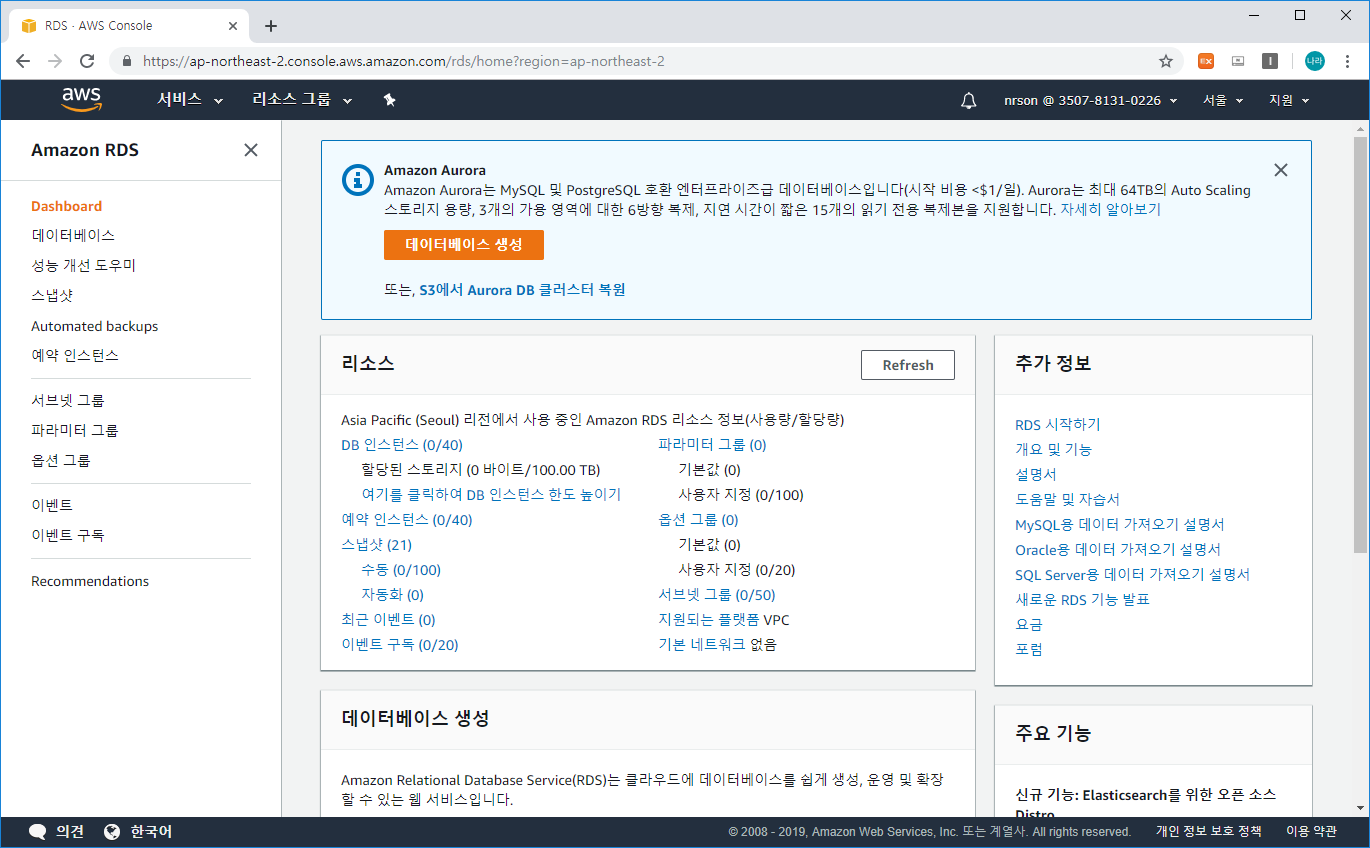The height and width of the screenshot is (848, 1370).
Task: Dismiss the Amazon Aurora info banner
Action: [1281, 170]
